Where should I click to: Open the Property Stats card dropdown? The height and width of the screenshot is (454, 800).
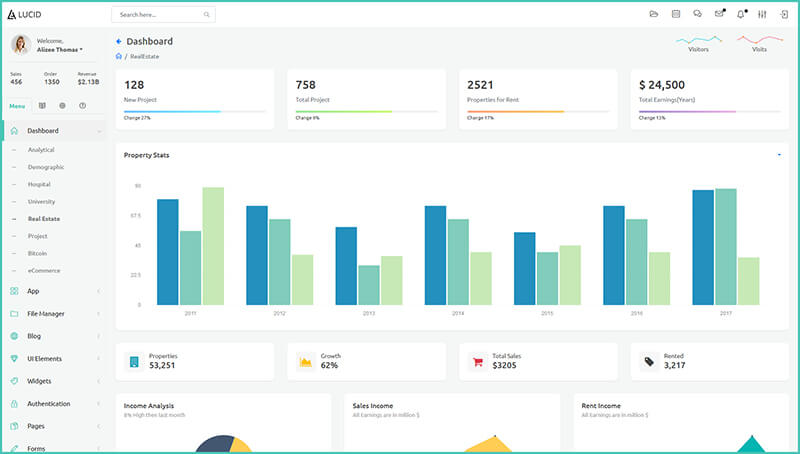pos(778,155)
